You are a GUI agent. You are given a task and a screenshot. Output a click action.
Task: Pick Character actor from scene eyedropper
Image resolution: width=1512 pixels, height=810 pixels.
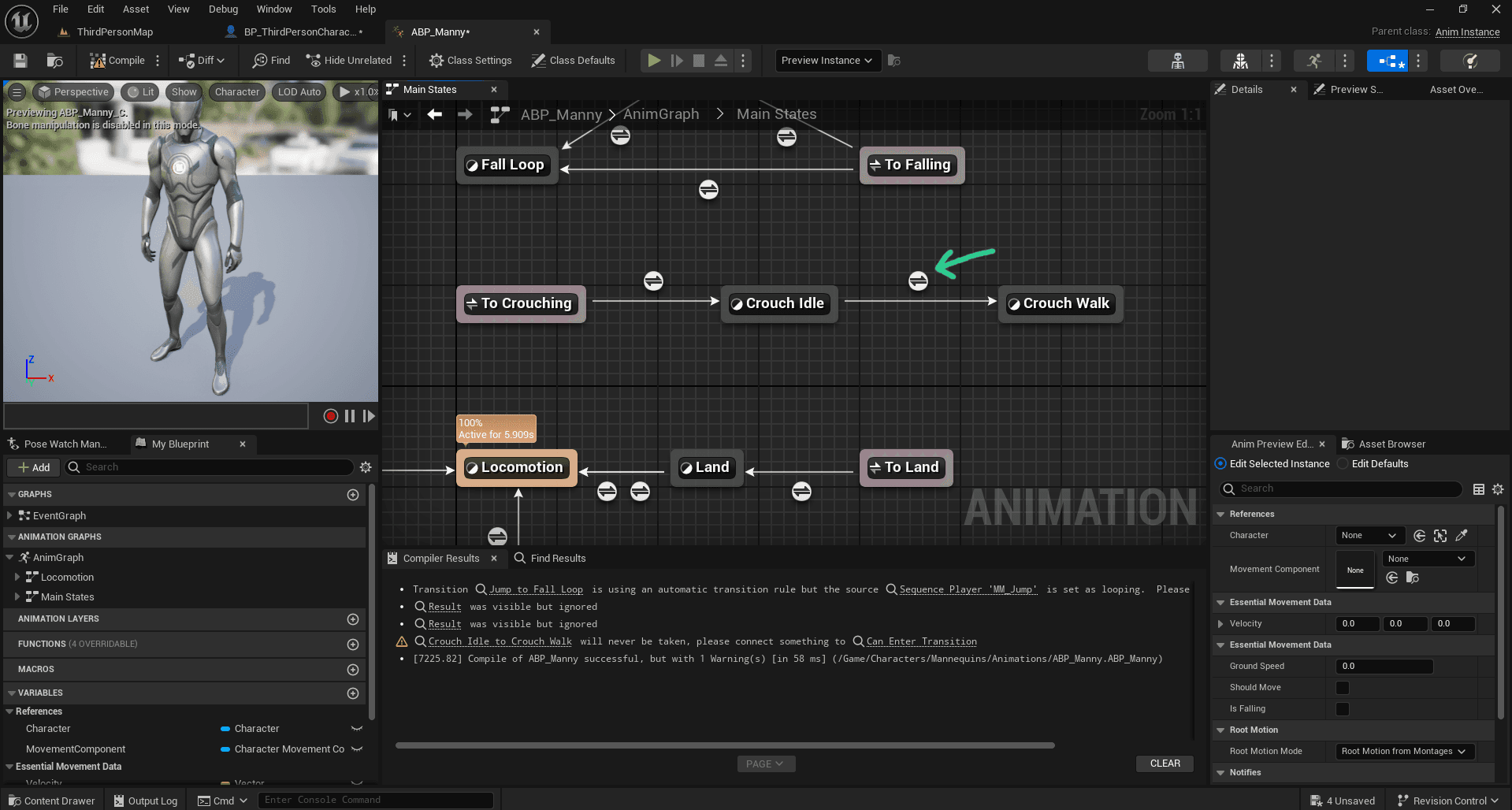pos(1462,536)
